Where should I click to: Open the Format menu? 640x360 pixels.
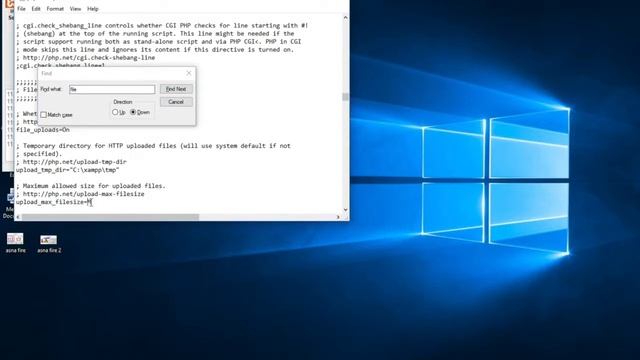(x=55, y=9)
